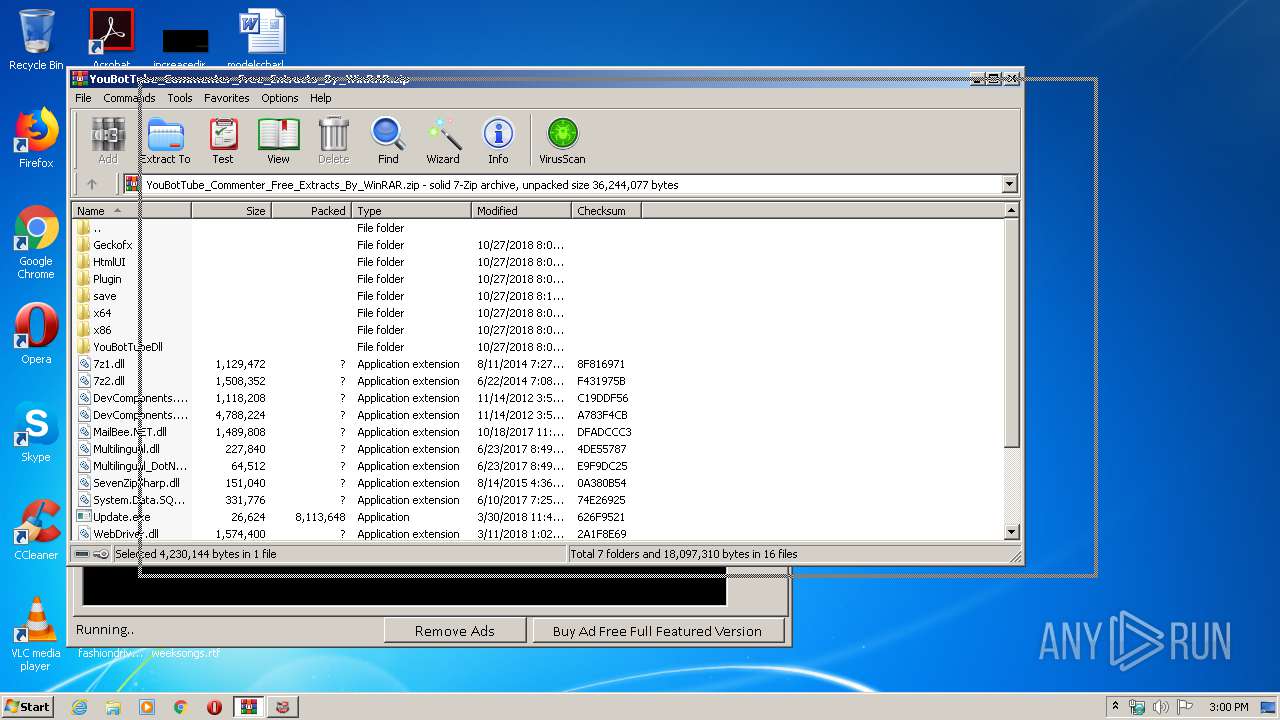Click the Extract To toolbar icon

[165, 140]
